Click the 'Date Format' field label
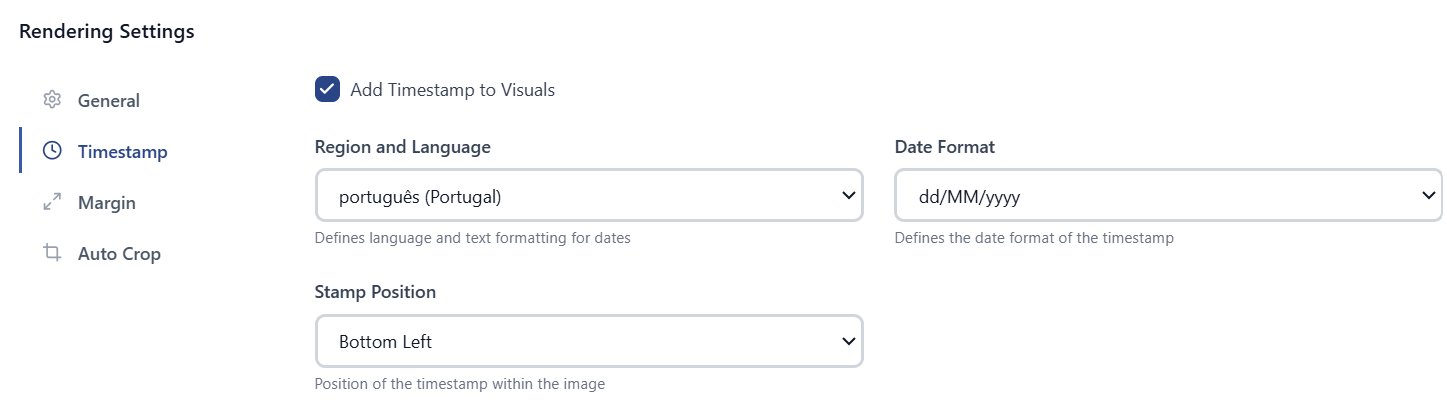The width and height of the screenshot is (1447, 417). click(945, 147)
